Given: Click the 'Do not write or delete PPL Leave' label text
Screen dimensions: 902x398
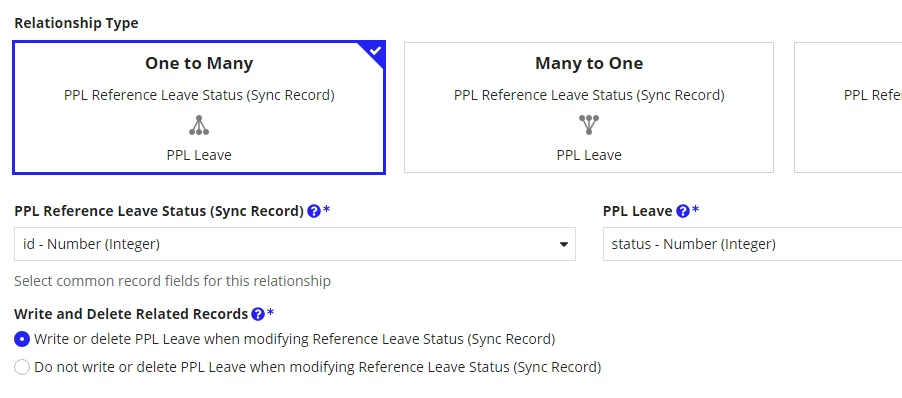Looking at the screenshot, I should (x=318, y=367).
